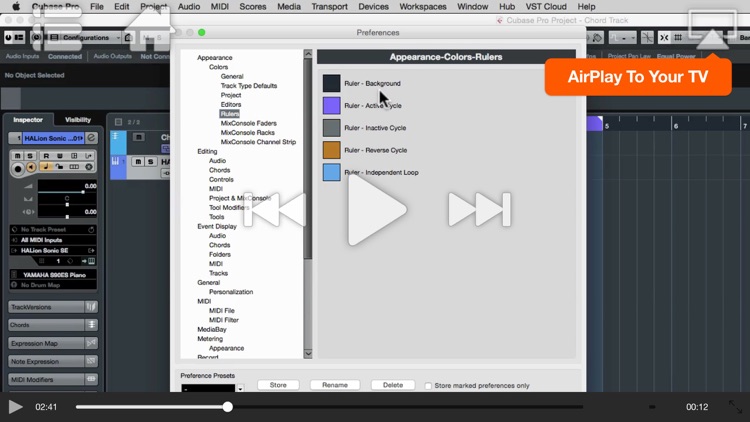Click the Store preset button
Screen dimensions: 750x422
pos(278,385)
